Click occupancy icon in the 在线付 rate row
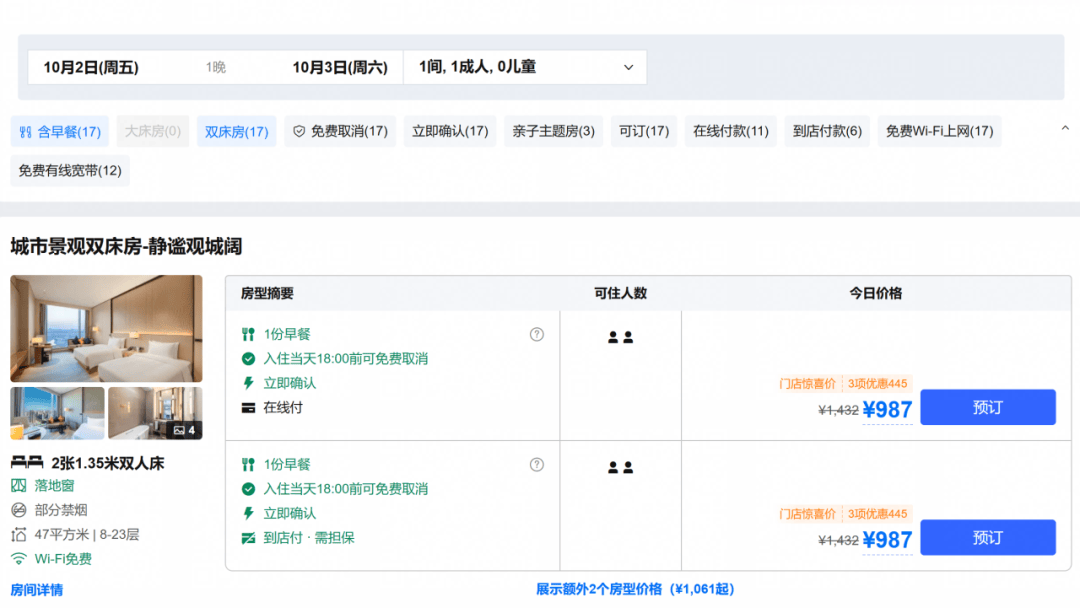 click(620, 337)
